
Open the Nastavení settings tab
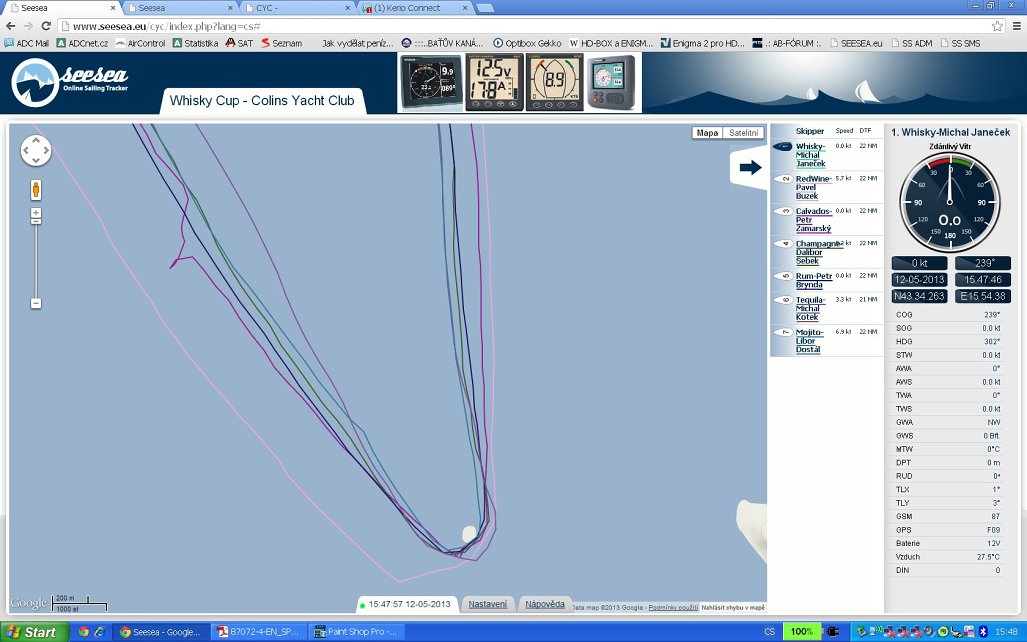tap(489, 604)
